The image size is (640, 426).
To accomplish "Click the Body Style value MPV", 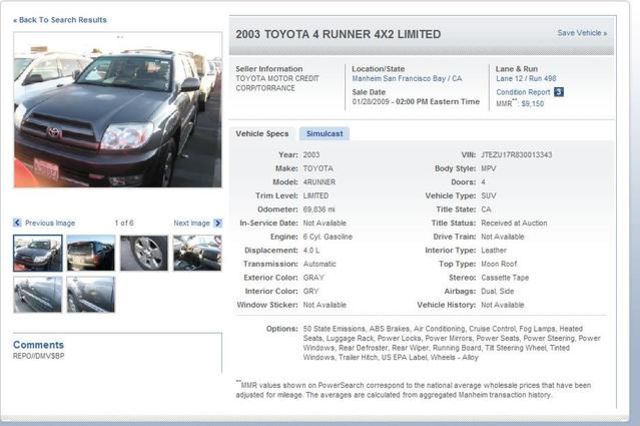I will [x=489, y=169].
